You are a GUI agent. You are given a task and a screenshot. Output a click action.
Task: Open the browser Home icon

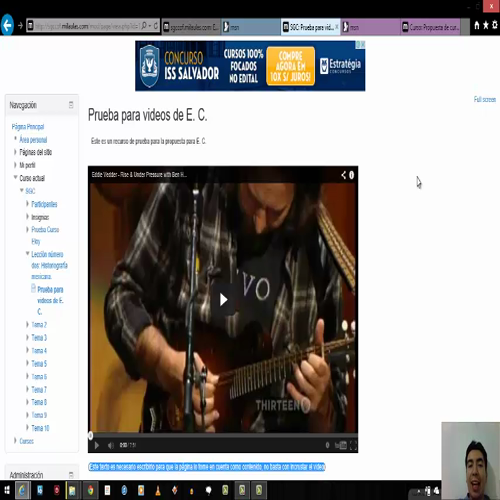[x=477, y=25]
